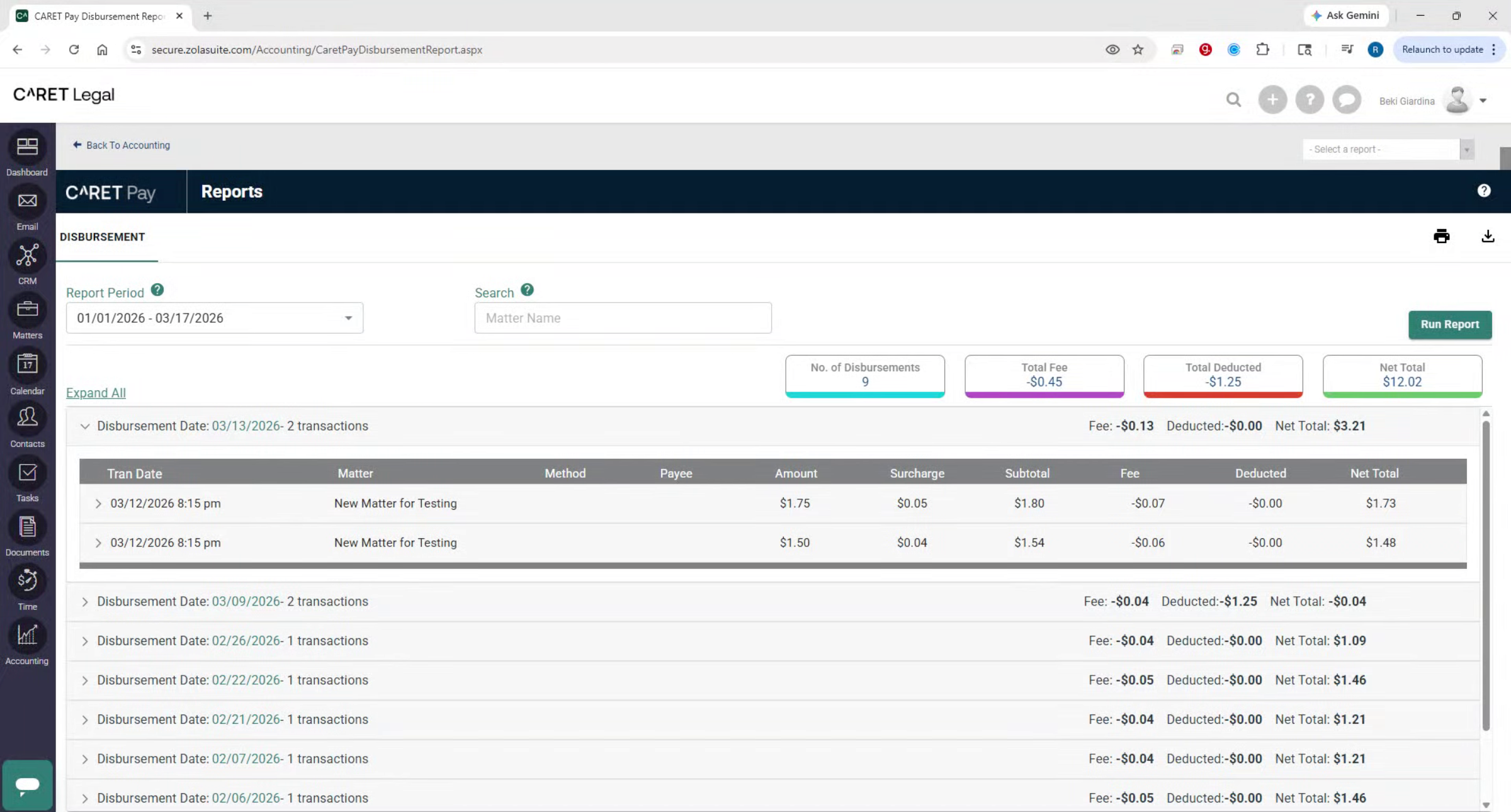
Task: Click the Total Fee summary card
Action: [x=1044, y=376]
